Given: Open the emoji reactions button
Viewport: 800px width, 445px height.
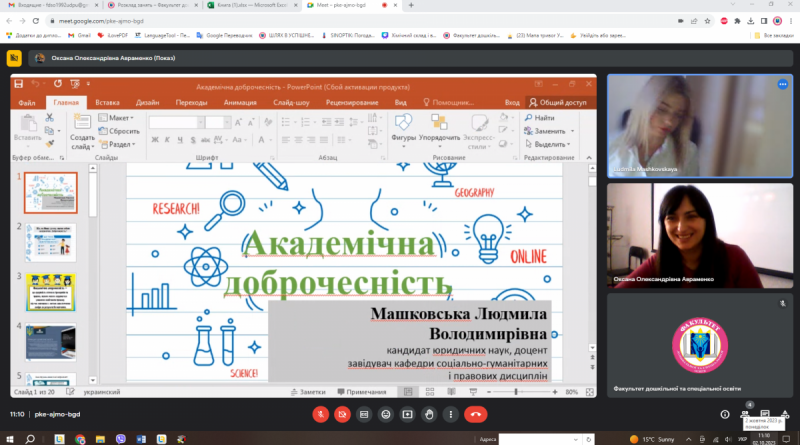Looking at the screenshot, I should coord(386,414).
